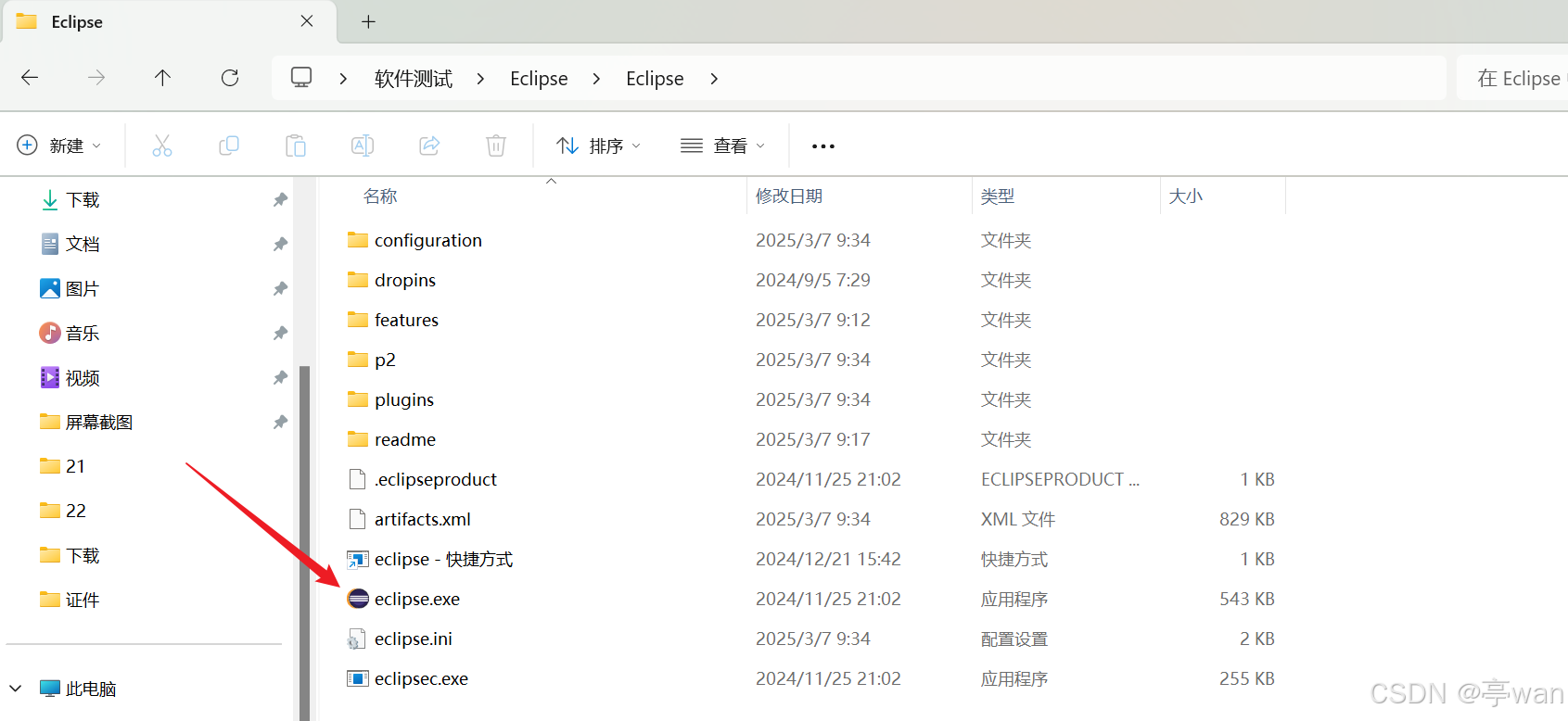Open the 新建 (New) dropdown
The height and width of the screenshot is (721, 1568).
click(59, 145)
